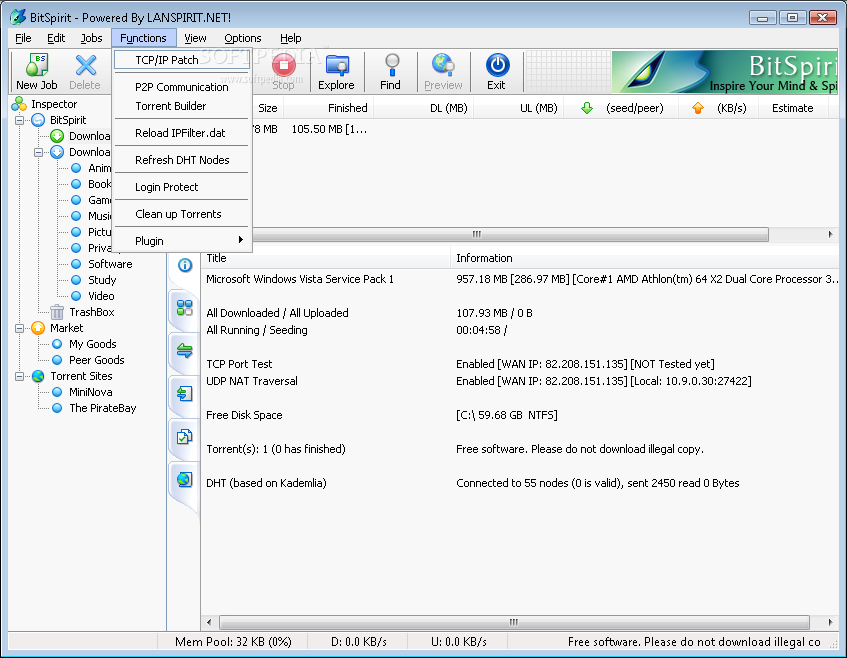Viewport: 847px width, 658px height.
Task: Open the Edit menu
Action: (x=56, y=38)
